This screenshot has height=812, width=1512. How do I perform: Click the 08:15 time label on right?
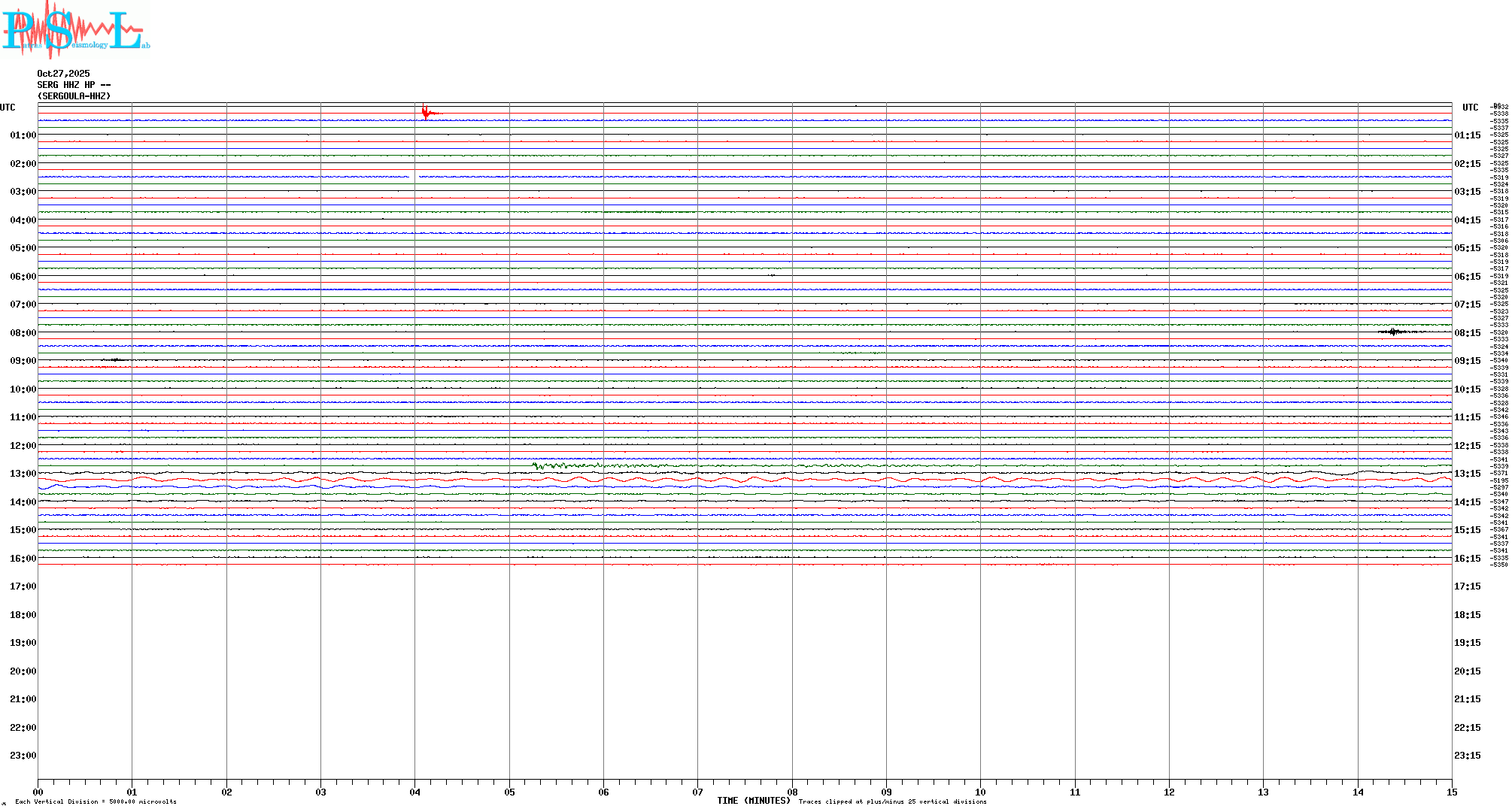pos(1467,333)
